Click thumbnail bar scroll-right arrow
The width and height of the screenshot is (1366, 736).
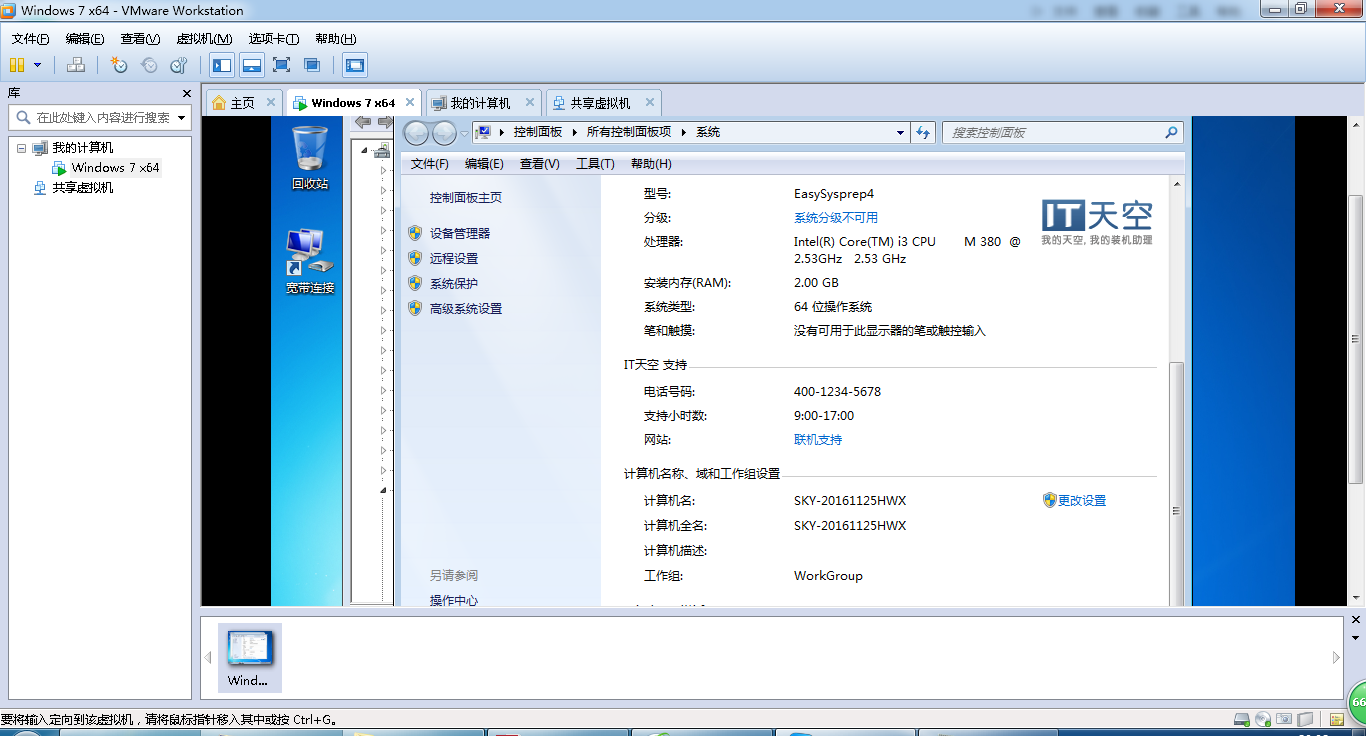click(x=1336, y=658)
